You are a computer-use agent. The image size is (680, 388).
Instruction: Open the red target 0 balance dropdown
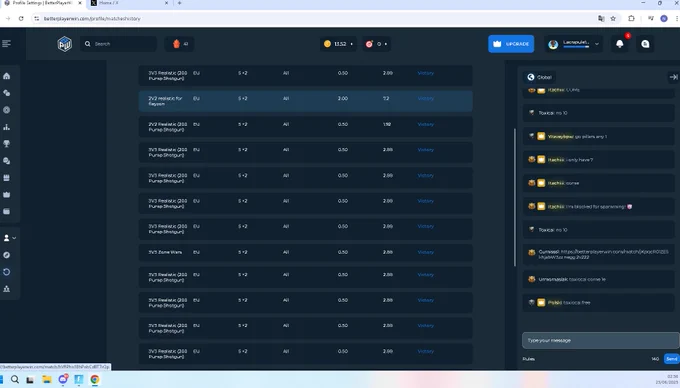[x=376, y=44]
